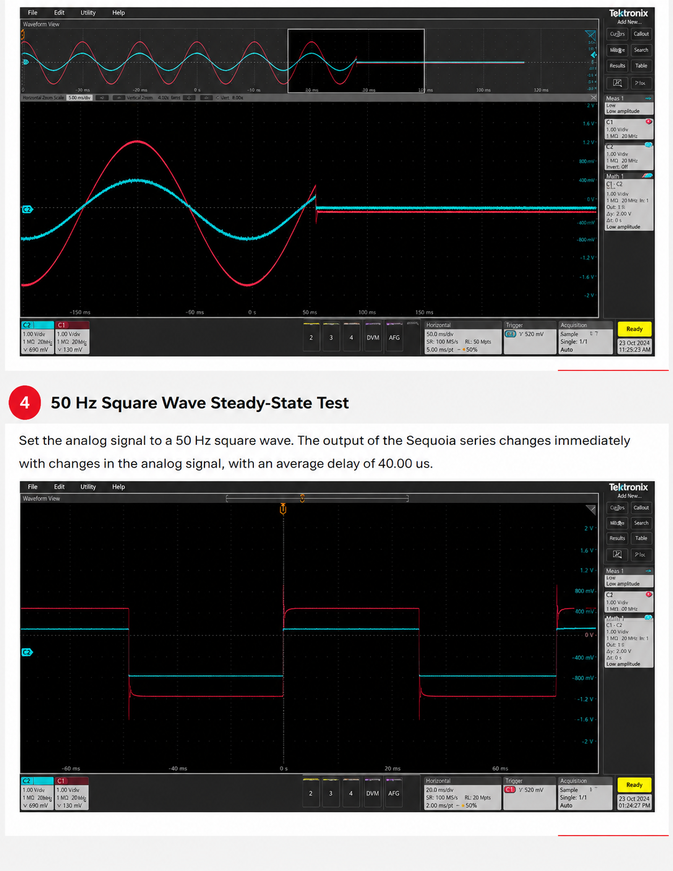Add channel 4 in upper oscilloscope

pyautogui.click(x=351, y=337)
